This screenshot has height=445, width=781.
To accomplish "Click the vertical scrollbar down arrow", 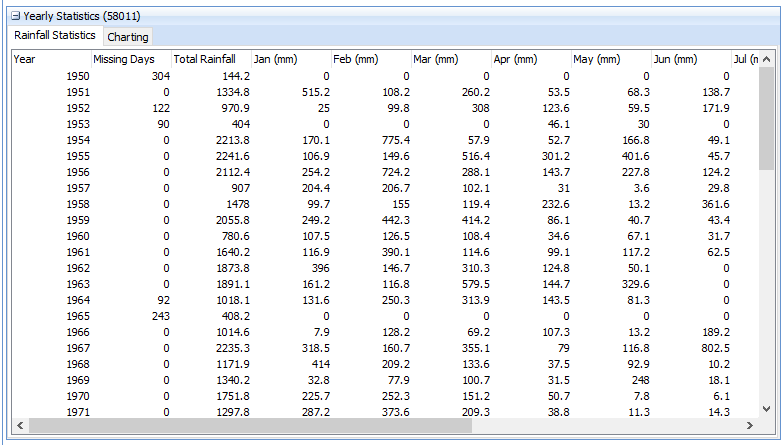I will click(x=767, y=409).
